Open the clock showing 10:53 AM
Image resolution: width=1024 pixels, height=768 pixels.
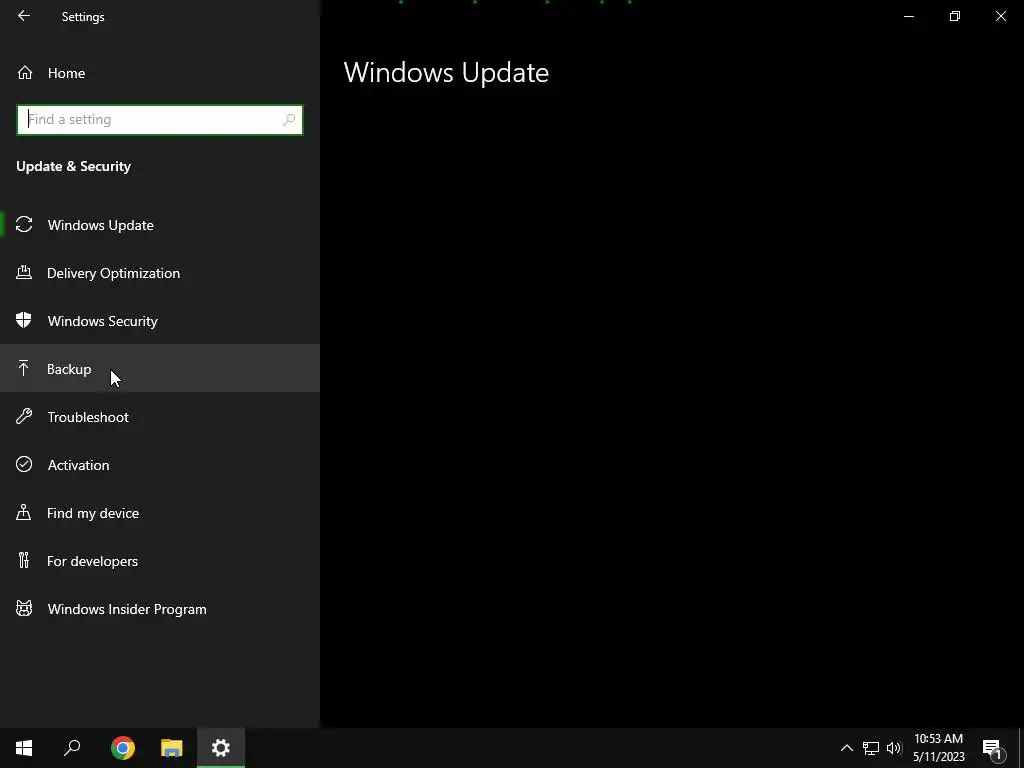click(938, 748)
